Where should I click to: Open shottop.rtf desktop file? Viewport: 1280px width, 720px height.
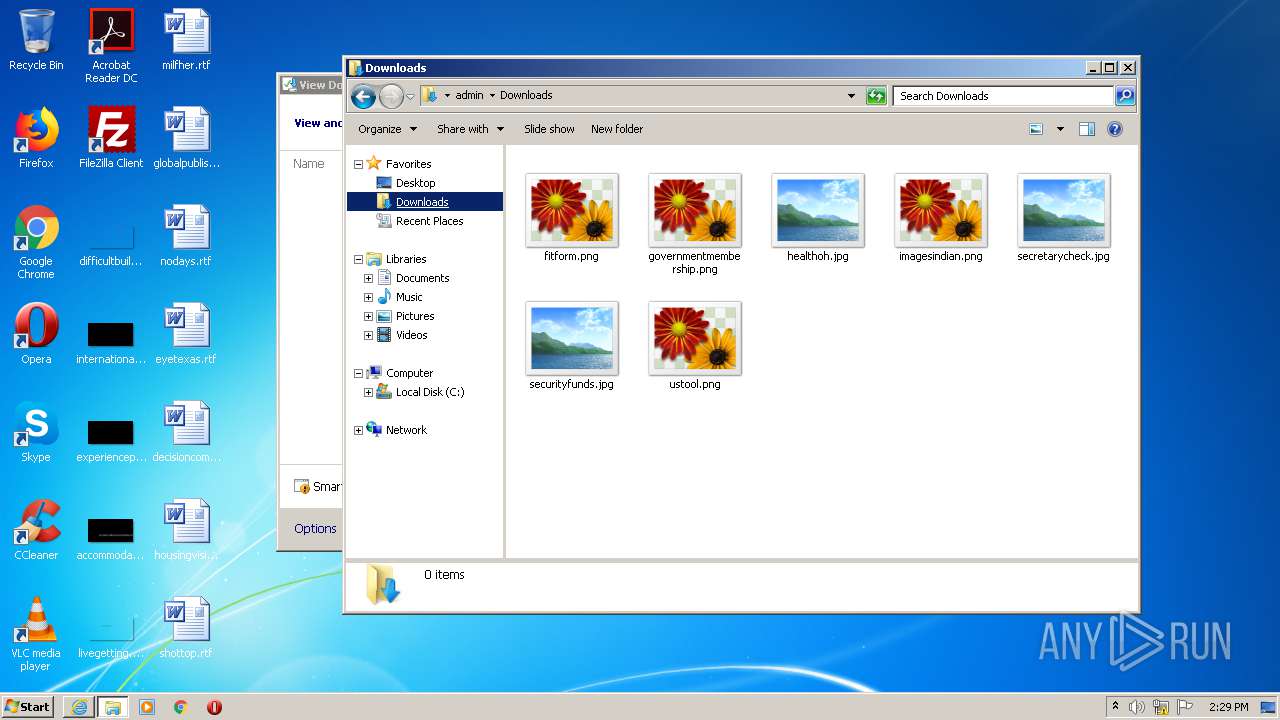click(186, 628)
